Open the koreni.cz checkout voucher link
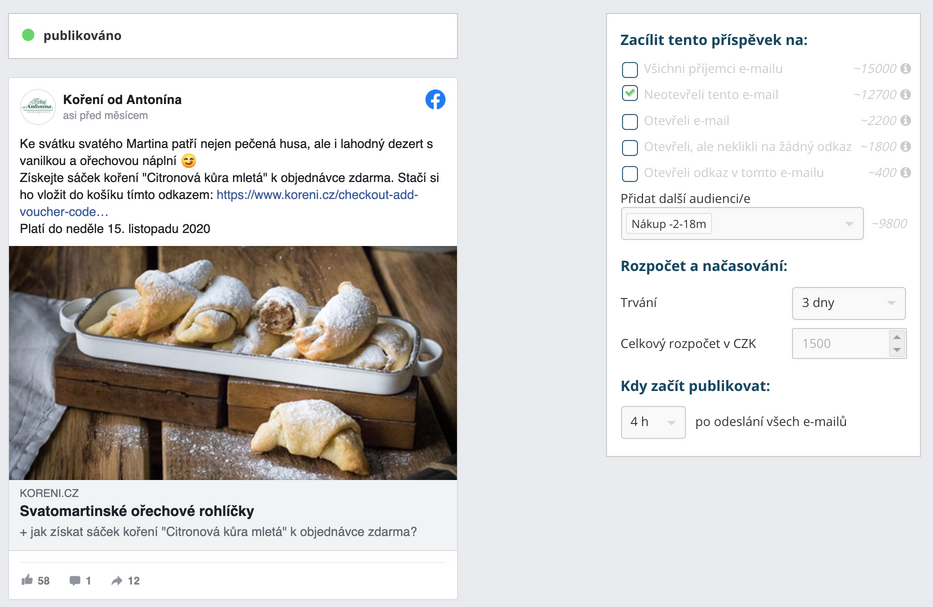Viewport: 933px width, 607px height. (316, 195)
